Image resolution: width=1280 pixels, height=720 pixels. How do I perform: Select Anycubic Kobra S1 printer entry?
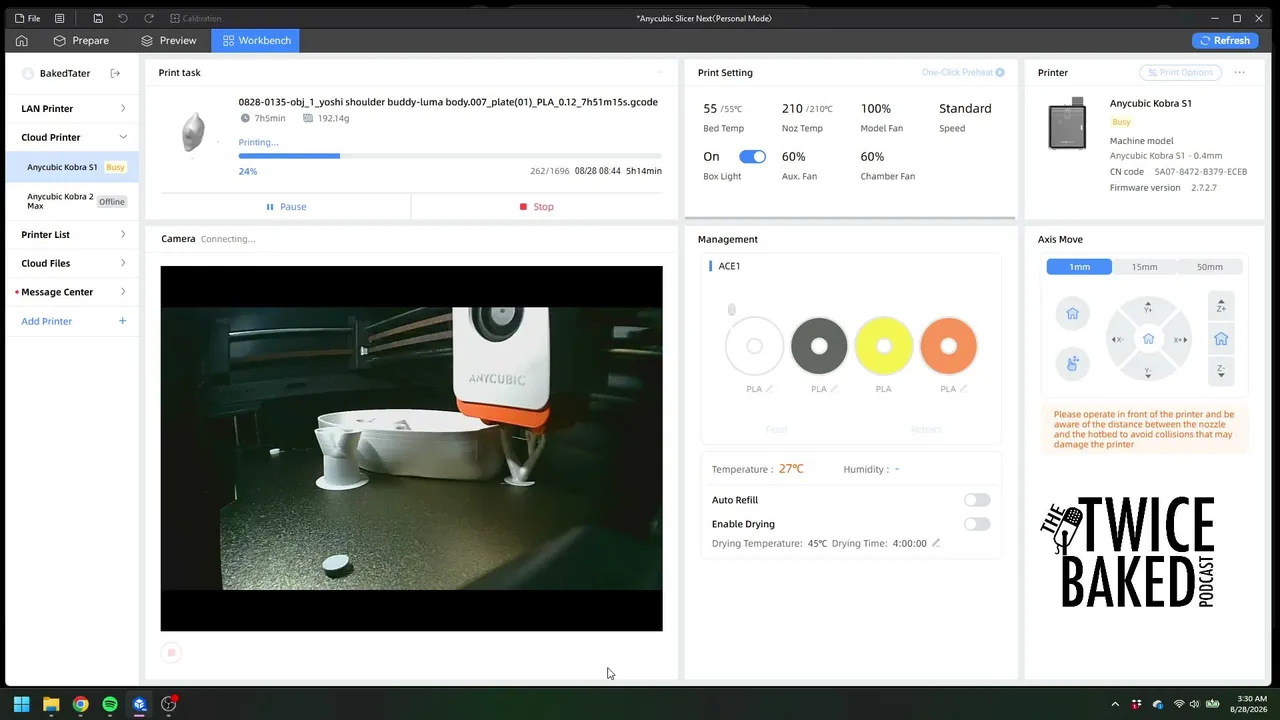(x=73, y=167)
